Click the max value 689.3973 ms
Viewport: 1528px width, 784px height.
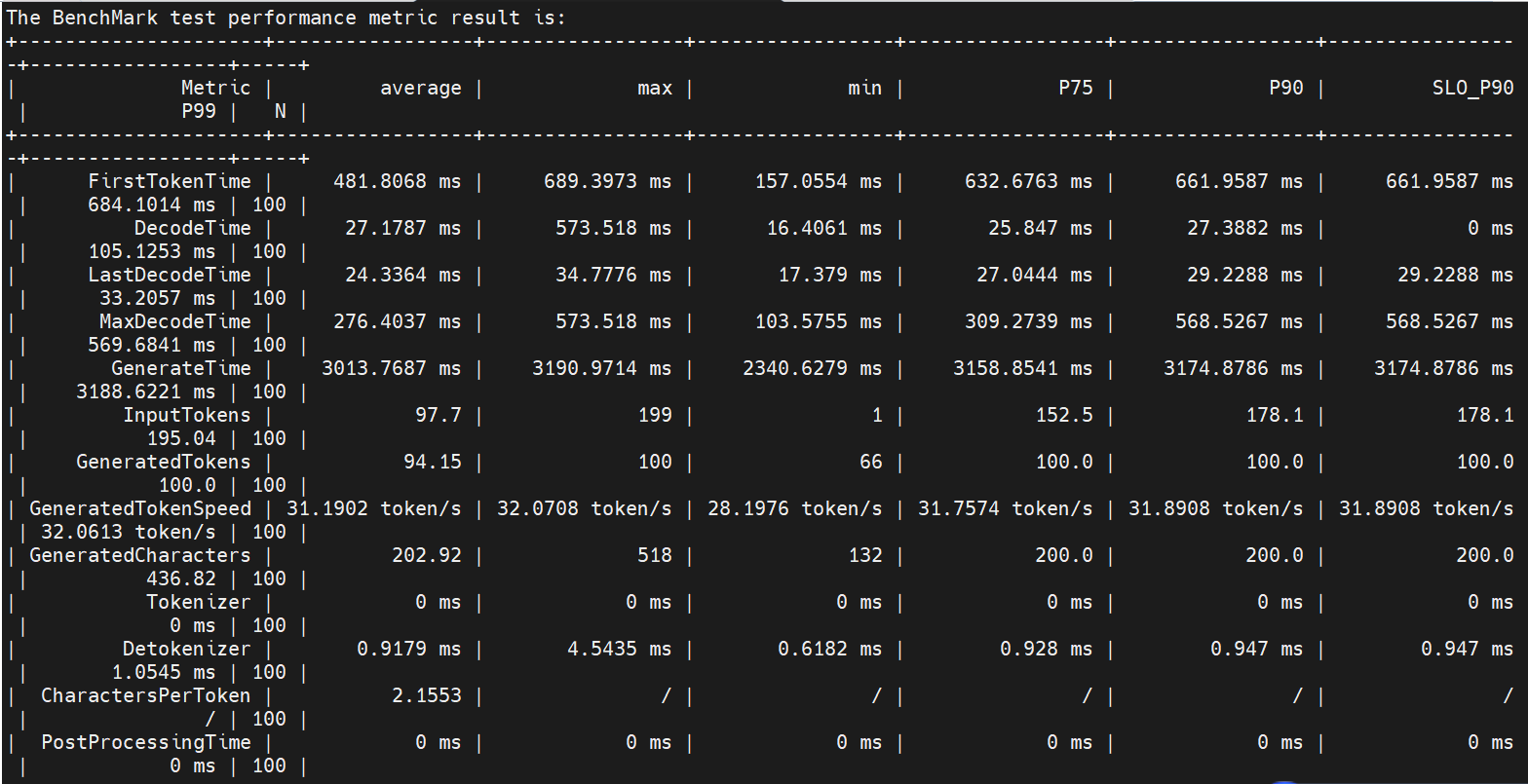[608, 181]
